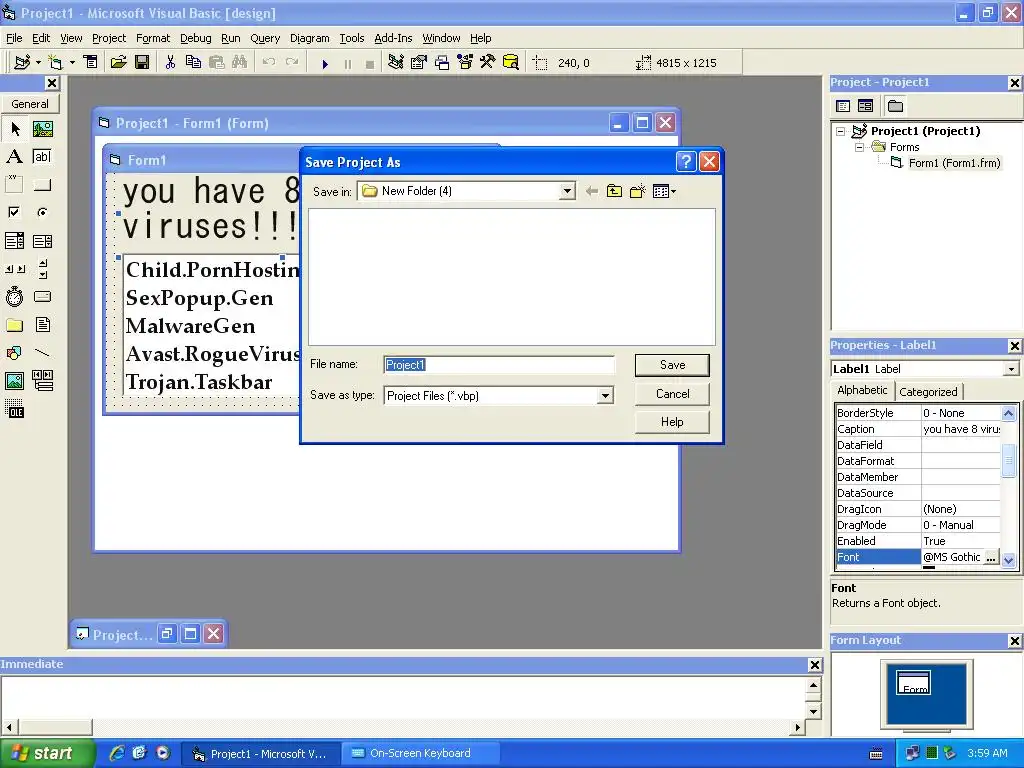Open the Toolbox toolbar icon

pyautogui.click(x=487, y=63)
